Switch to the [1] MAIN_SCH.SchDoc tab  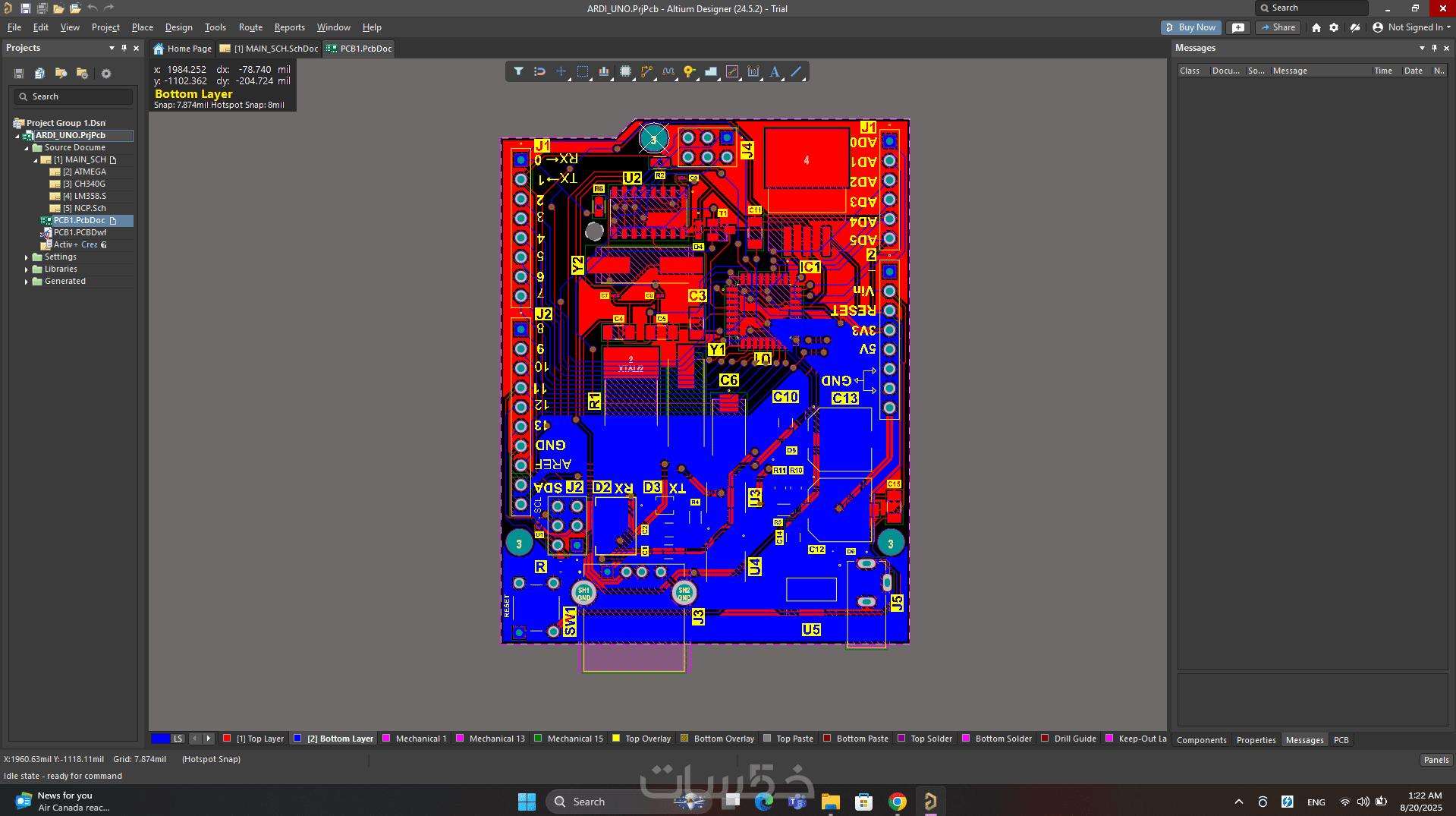point(269,49)
